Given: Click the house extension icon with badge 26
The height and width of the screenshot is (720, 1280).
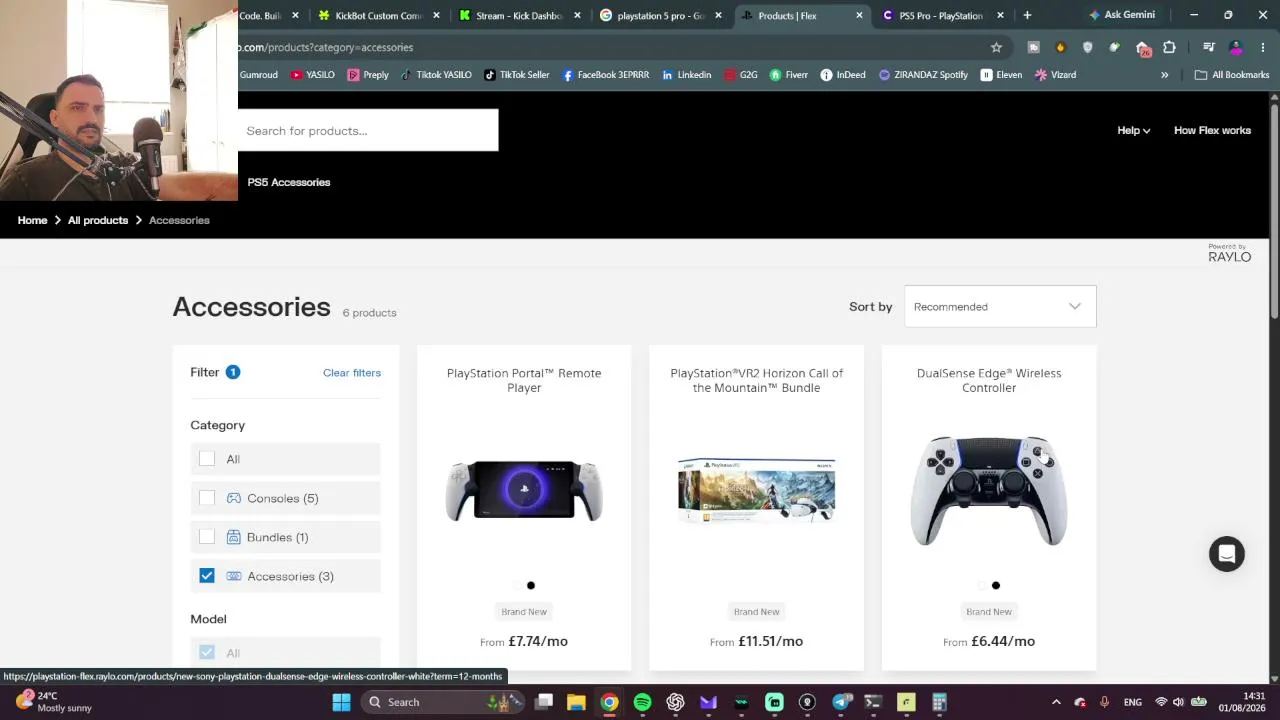Looking at the screenshot, I should tap(1143, 48).
